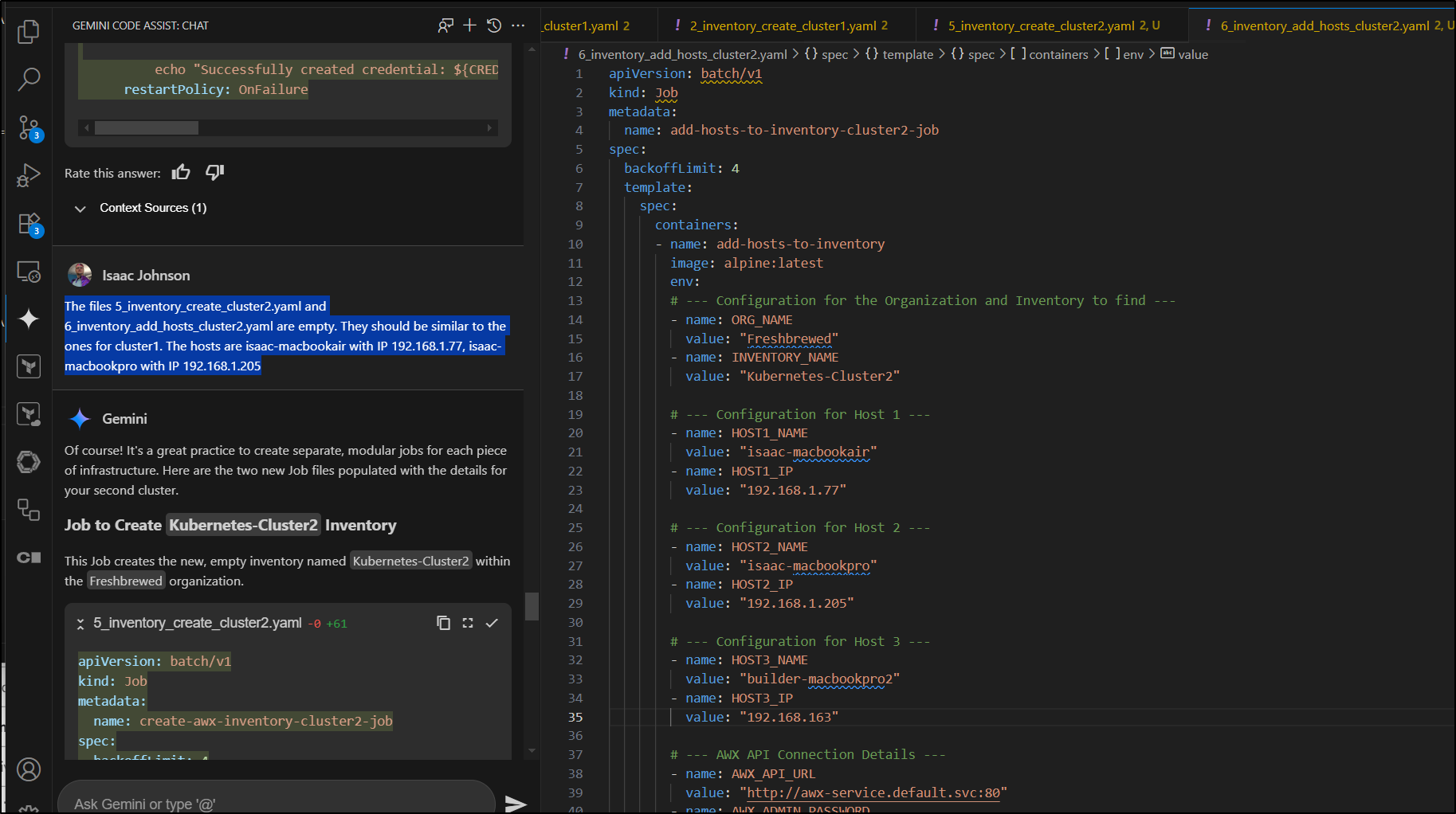The image size is (1456, 814).
Task: Switch to the cluster1.yaml tab on far left
Action: [587, 25]
